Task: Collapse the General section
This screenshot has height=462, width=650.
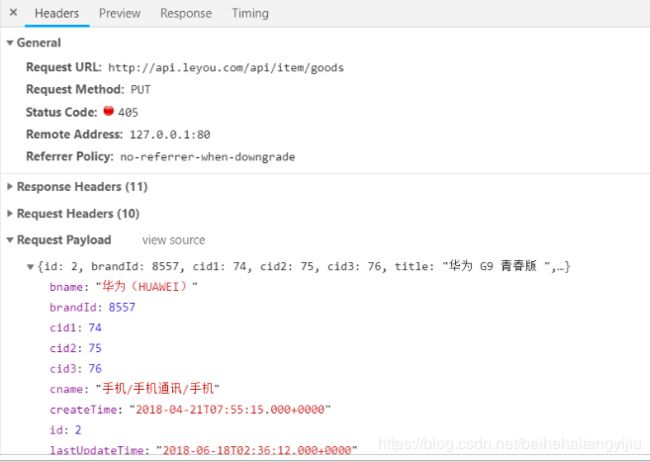Action: pos(10,43)
